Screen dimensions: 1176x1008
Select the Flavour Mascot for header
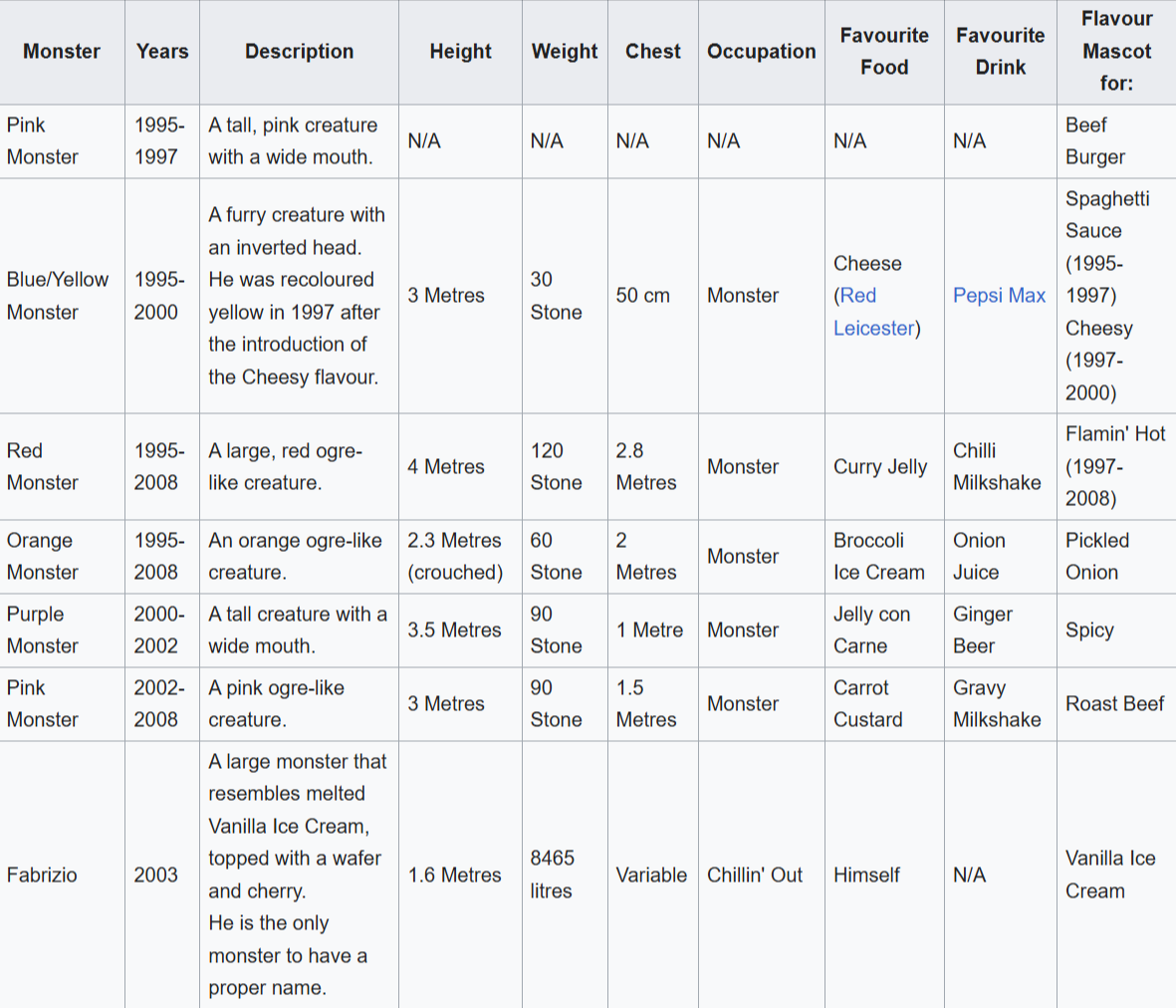[x=1116, y=52]
